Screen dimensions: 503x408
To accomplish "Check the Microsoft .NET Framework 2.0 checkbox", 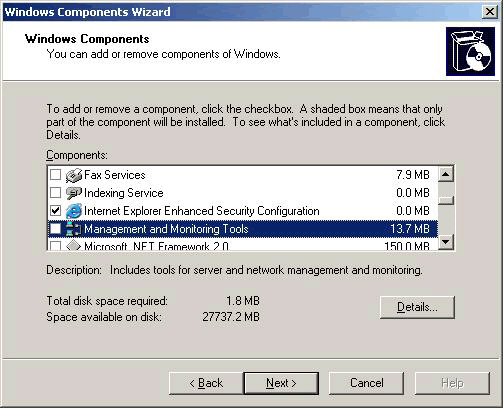I will pos(55,246).
